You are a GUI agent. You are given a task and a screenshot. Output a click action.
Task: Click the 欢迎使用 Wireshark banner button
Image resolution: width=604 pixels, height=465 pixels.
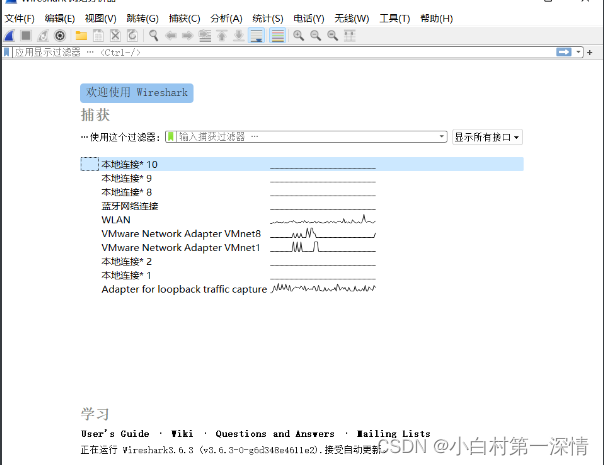[x=137, y=93]
